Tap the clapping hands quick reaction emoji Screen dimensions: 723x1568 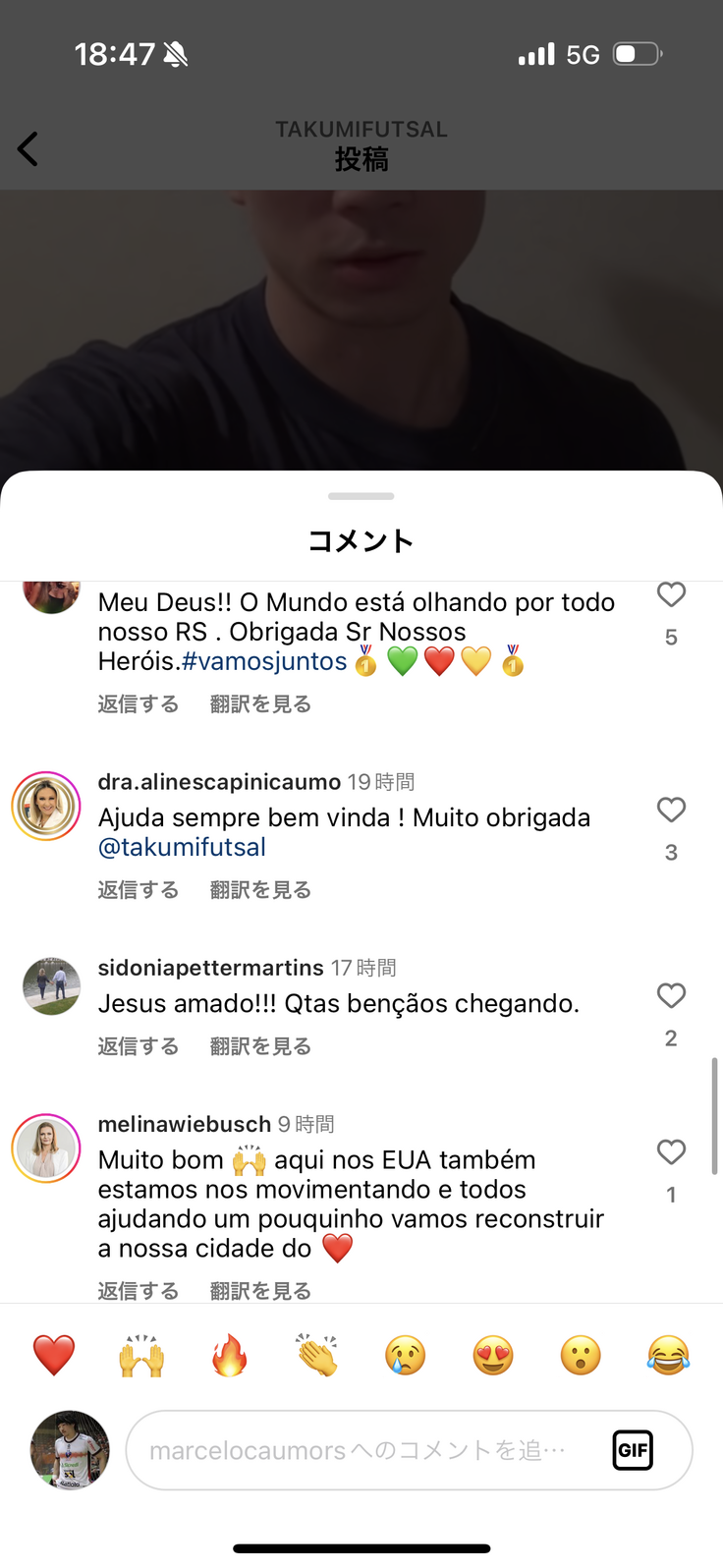tap(317, 1356)
